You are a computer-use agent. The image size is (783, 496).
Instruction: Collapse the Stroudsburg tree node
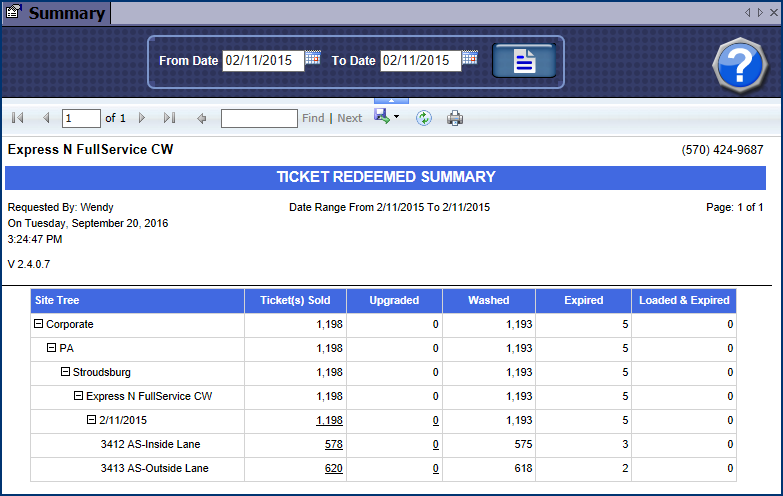click(65, 372)
